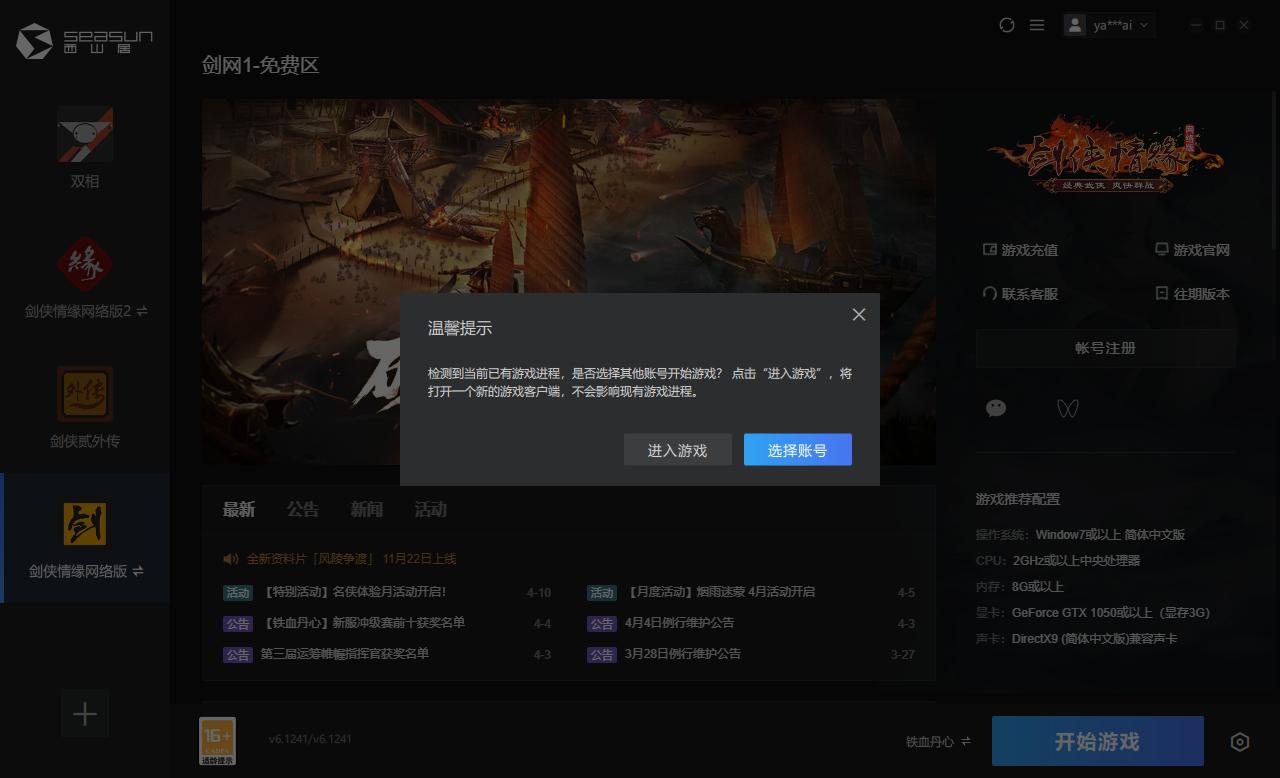The width and height of the screenshot is (1280, 778).
Task: Open the hamburger menu icon
Action: (x=1037, y=25)
